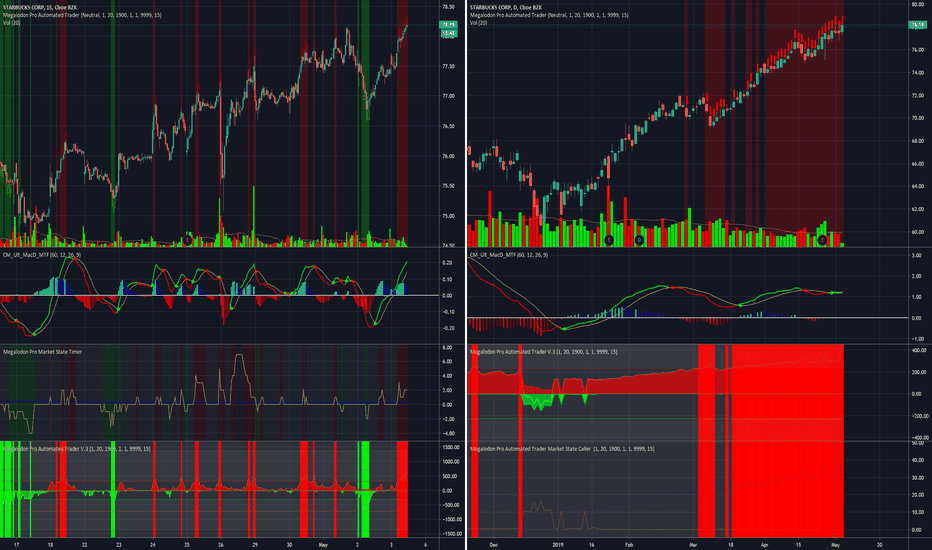Open earnings marker E on the 15-minute chart
The height and width of the screenshot is (550, 932).
[188, 240]
